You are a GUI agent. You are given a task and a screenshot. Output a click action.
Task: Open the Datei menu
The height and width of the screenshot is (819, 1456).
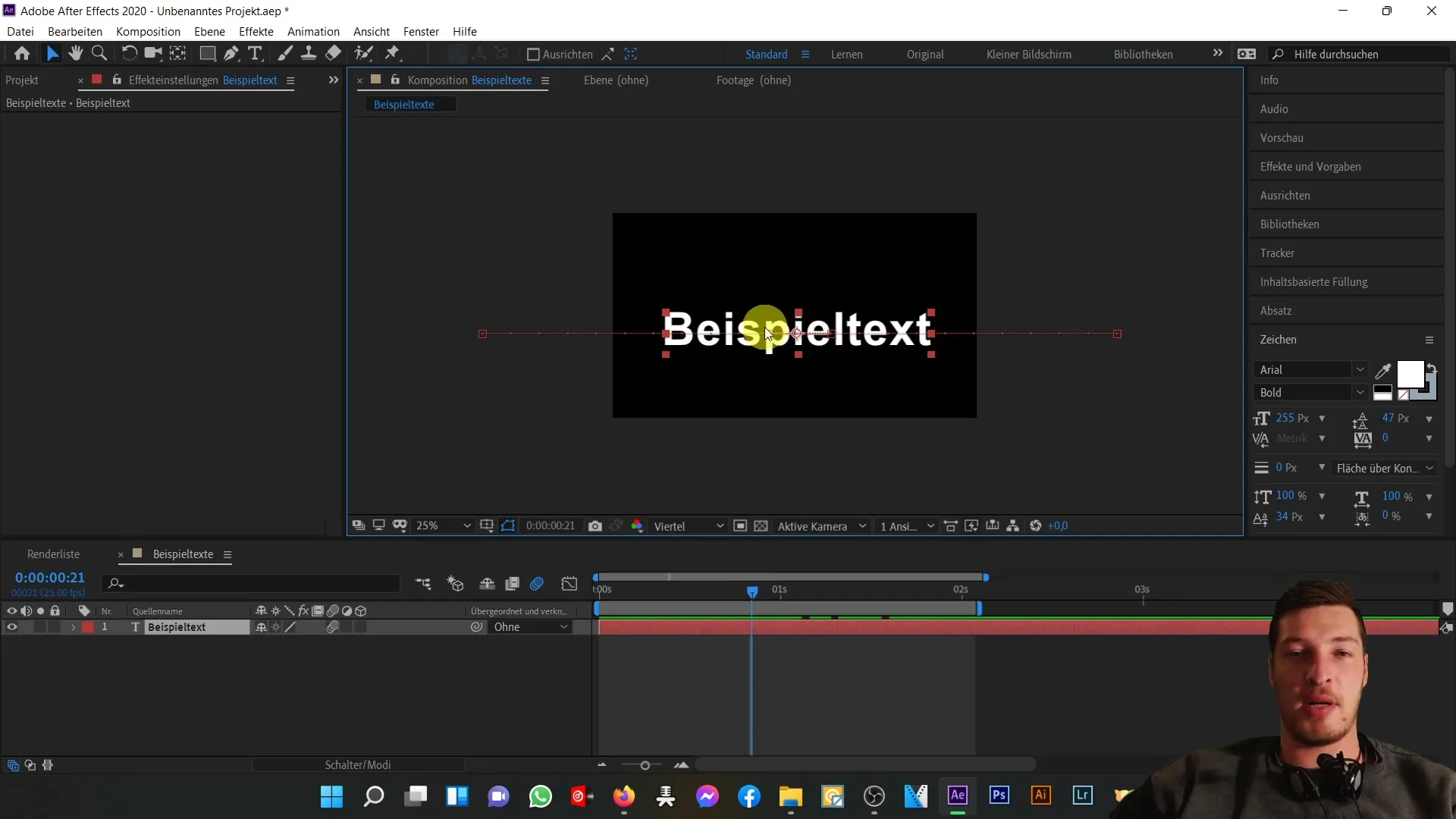[x=20, y=31]
